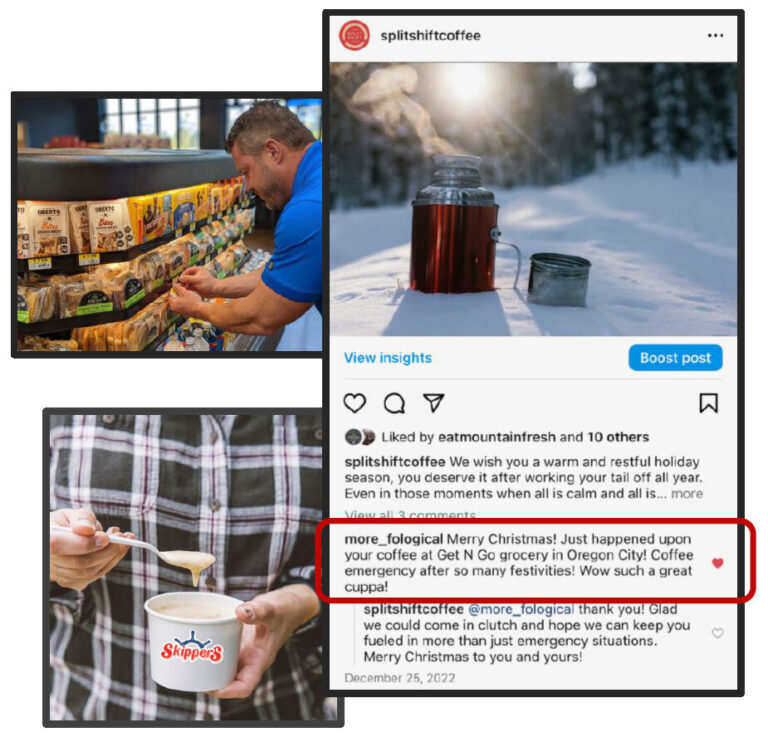The image size is (768, 737).
Task: Open the three-dot post options menu
Action: [x=715, y=35]
